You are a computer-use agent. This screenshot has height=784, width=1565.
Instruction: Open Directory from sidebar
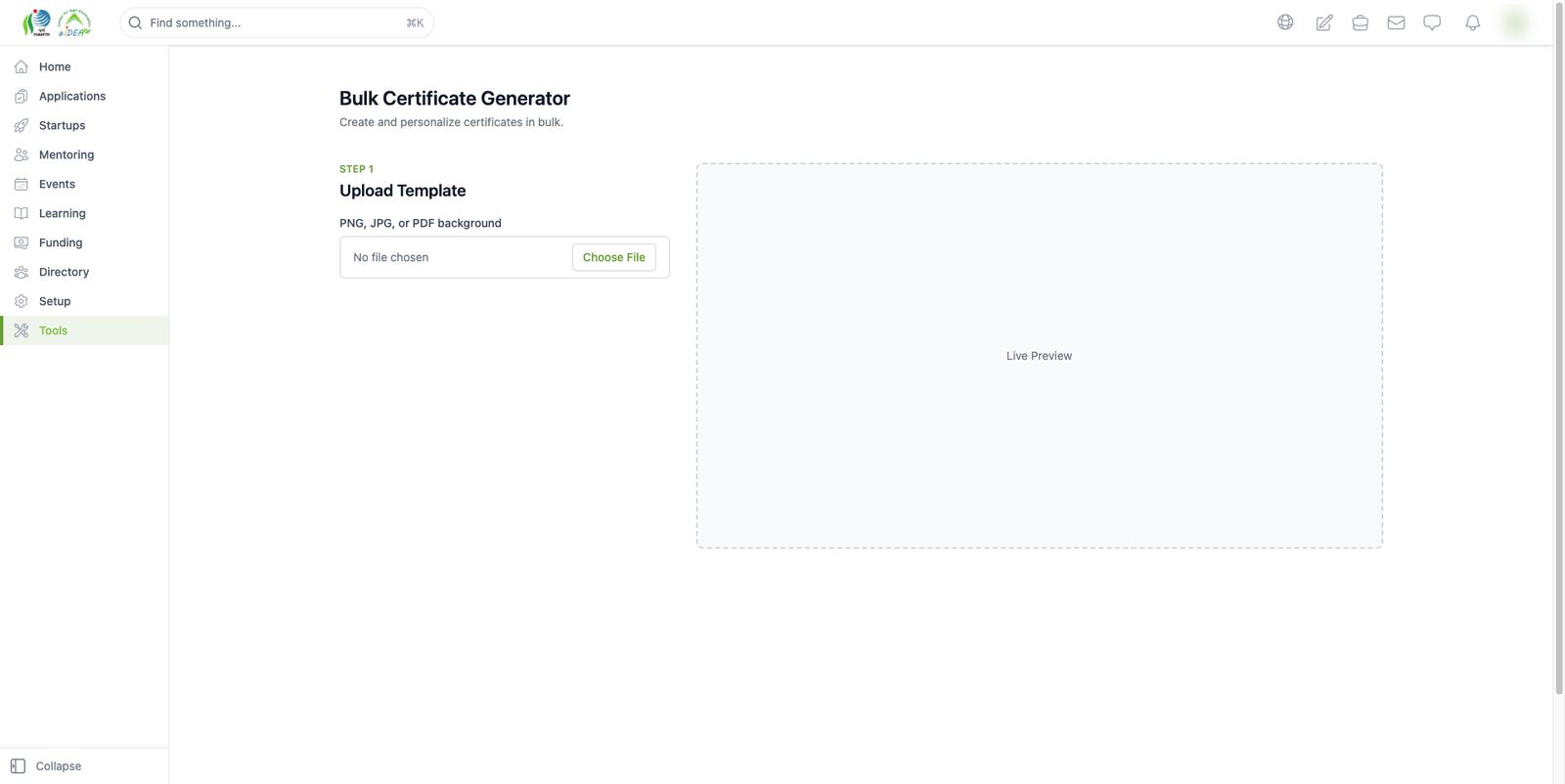[84, 272]
